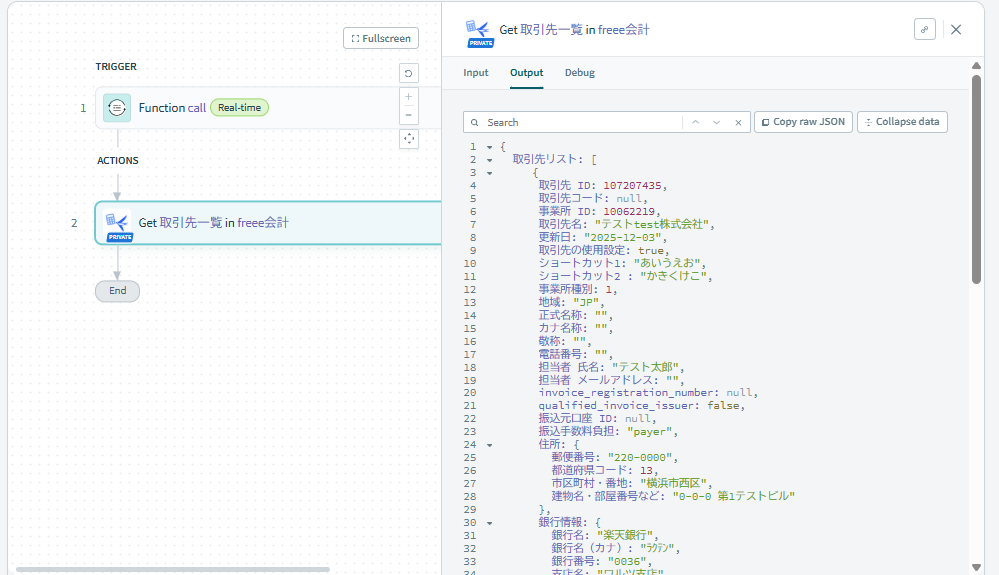Switch to the Input tab
The height and width of the screenshot is (575, 999).
click(x=476, y=73)
